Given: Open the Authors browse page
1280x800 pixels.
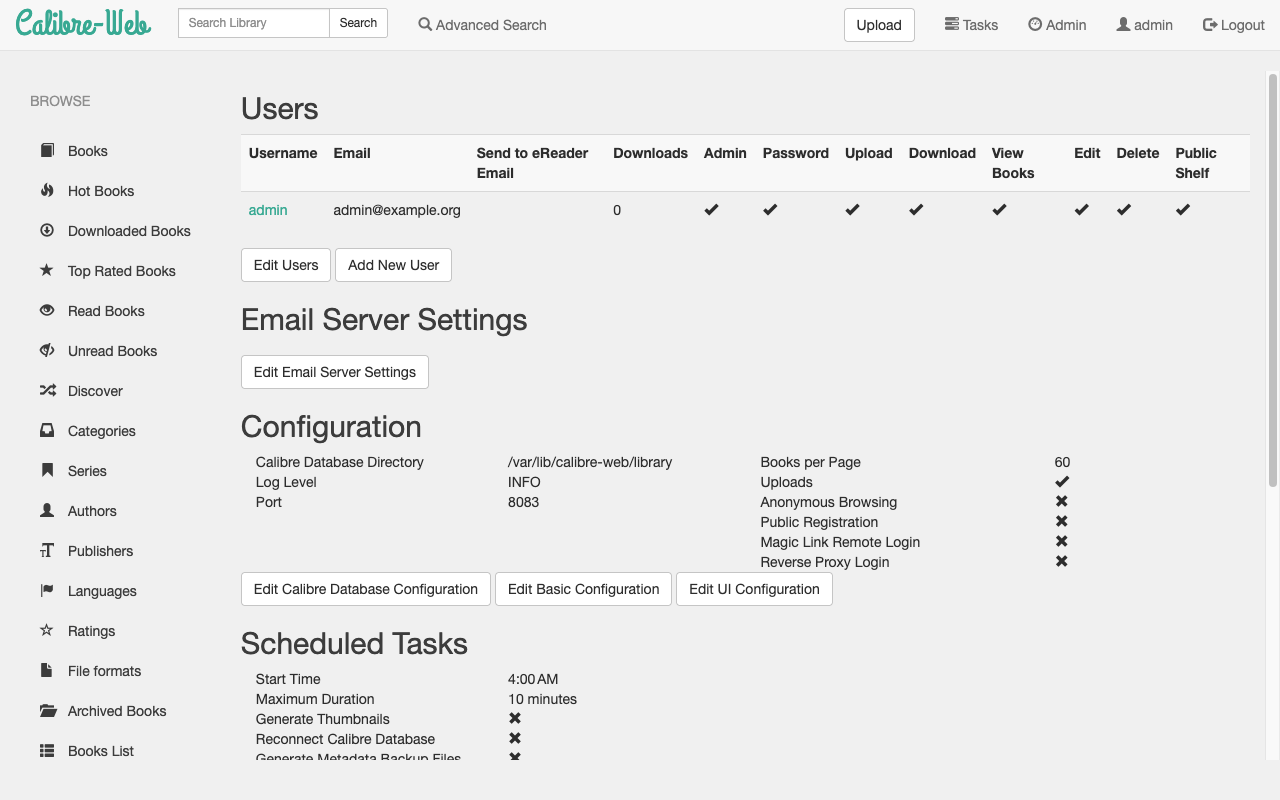Looking at the screenshot, I should coord(92,511).
